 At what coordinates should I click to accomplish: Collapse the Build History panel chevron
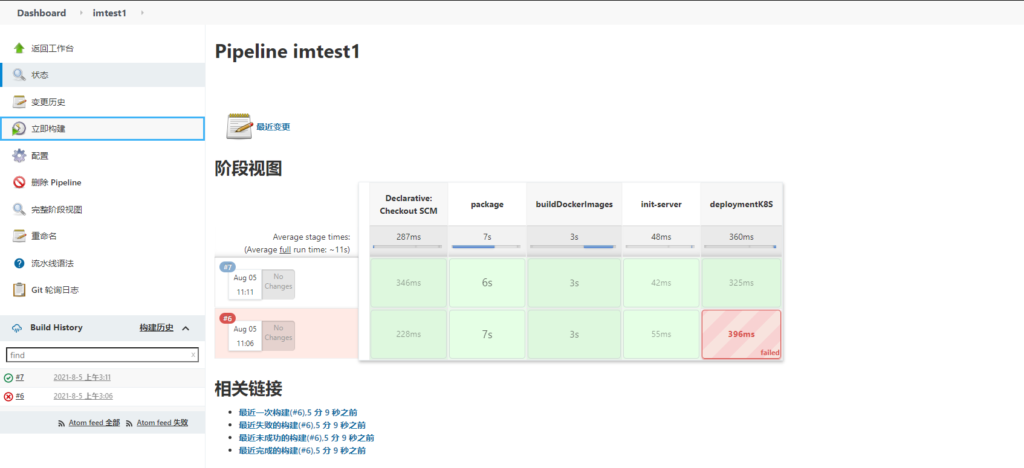(186, 328)
